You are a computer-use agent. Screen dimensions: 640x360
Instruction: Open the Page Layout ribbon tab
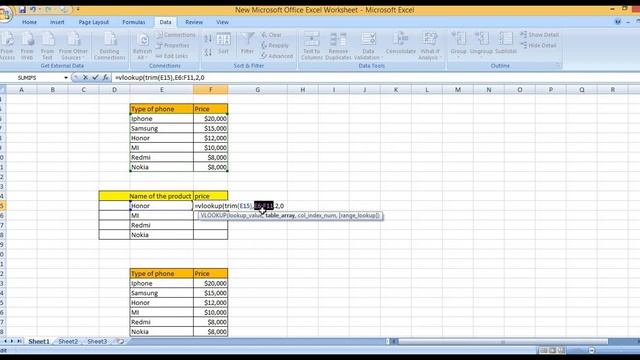tap(93, 22)
